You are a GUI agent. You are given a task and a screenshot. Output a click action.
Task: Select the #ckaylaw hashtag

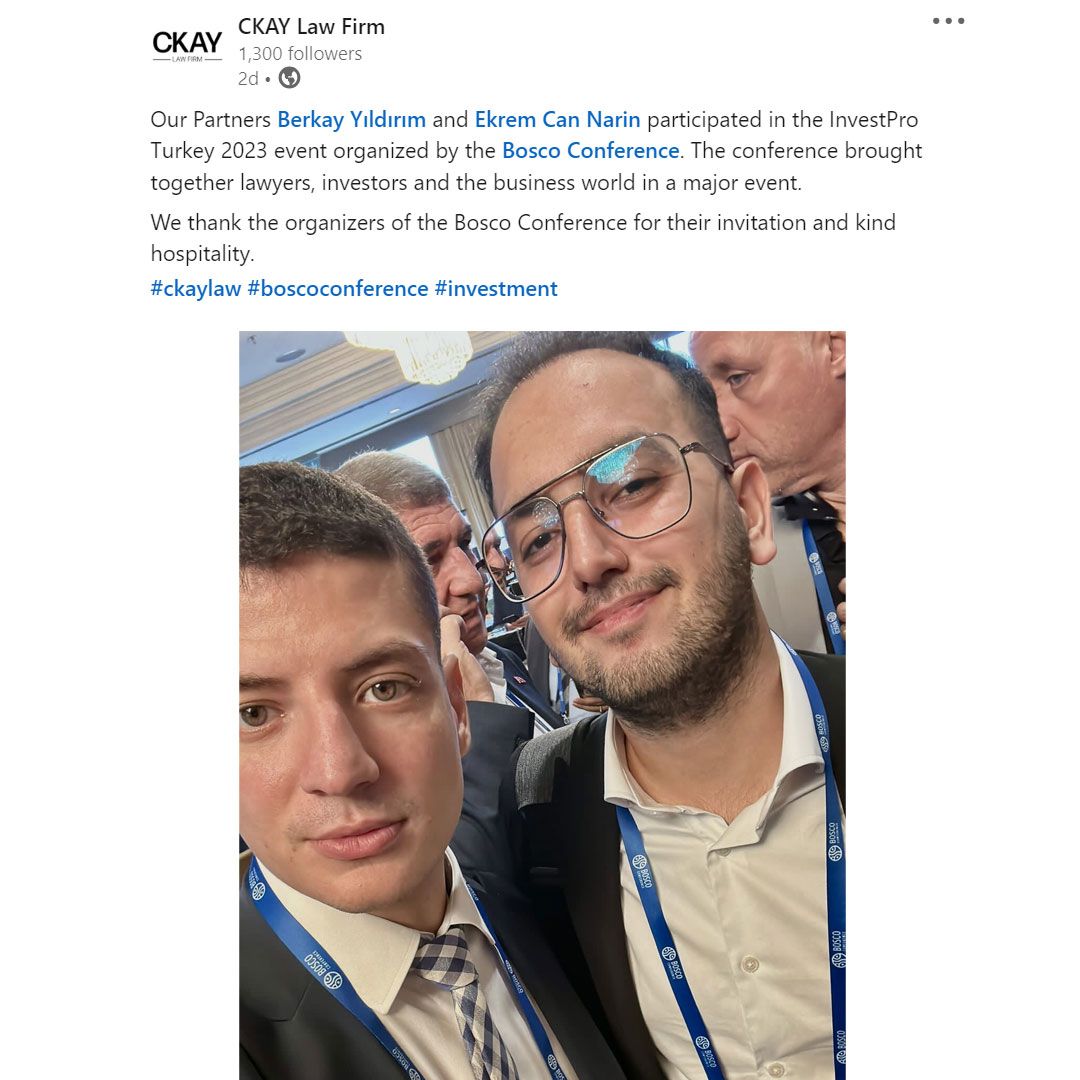pyautogui.click(x=196, y=288)
